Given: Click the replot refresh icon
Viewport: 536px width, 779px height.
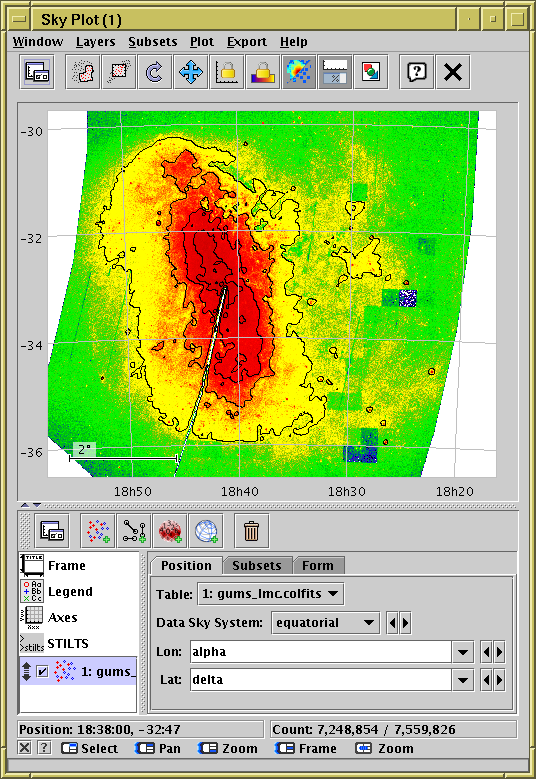Looking at the screenshot, I should 155,73.
